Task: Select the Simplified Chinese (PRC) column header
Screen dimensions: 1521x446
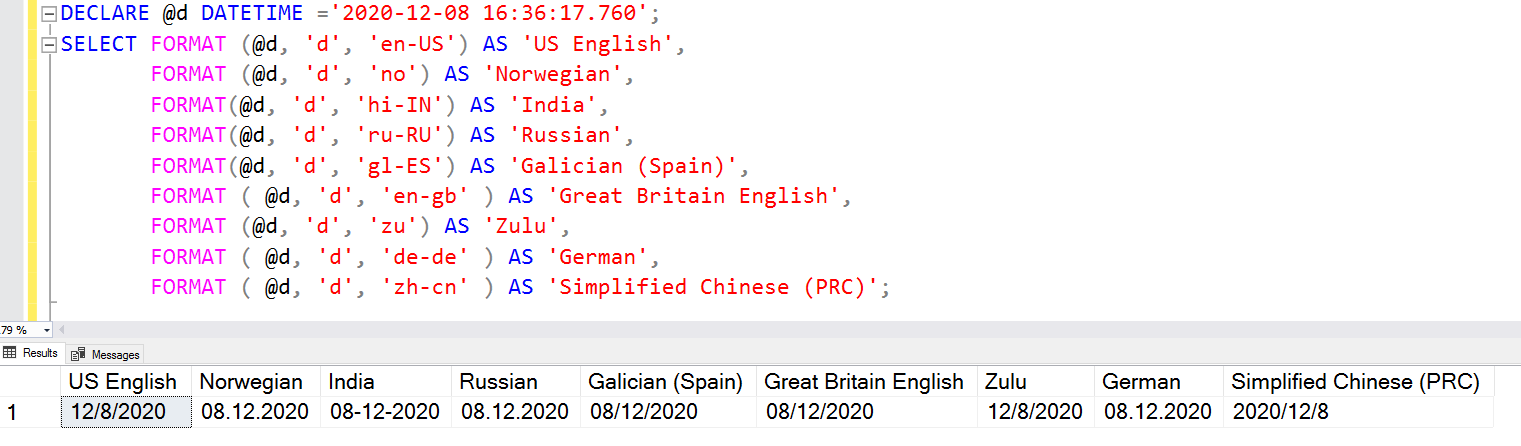Action: (x=1358, y=382)
